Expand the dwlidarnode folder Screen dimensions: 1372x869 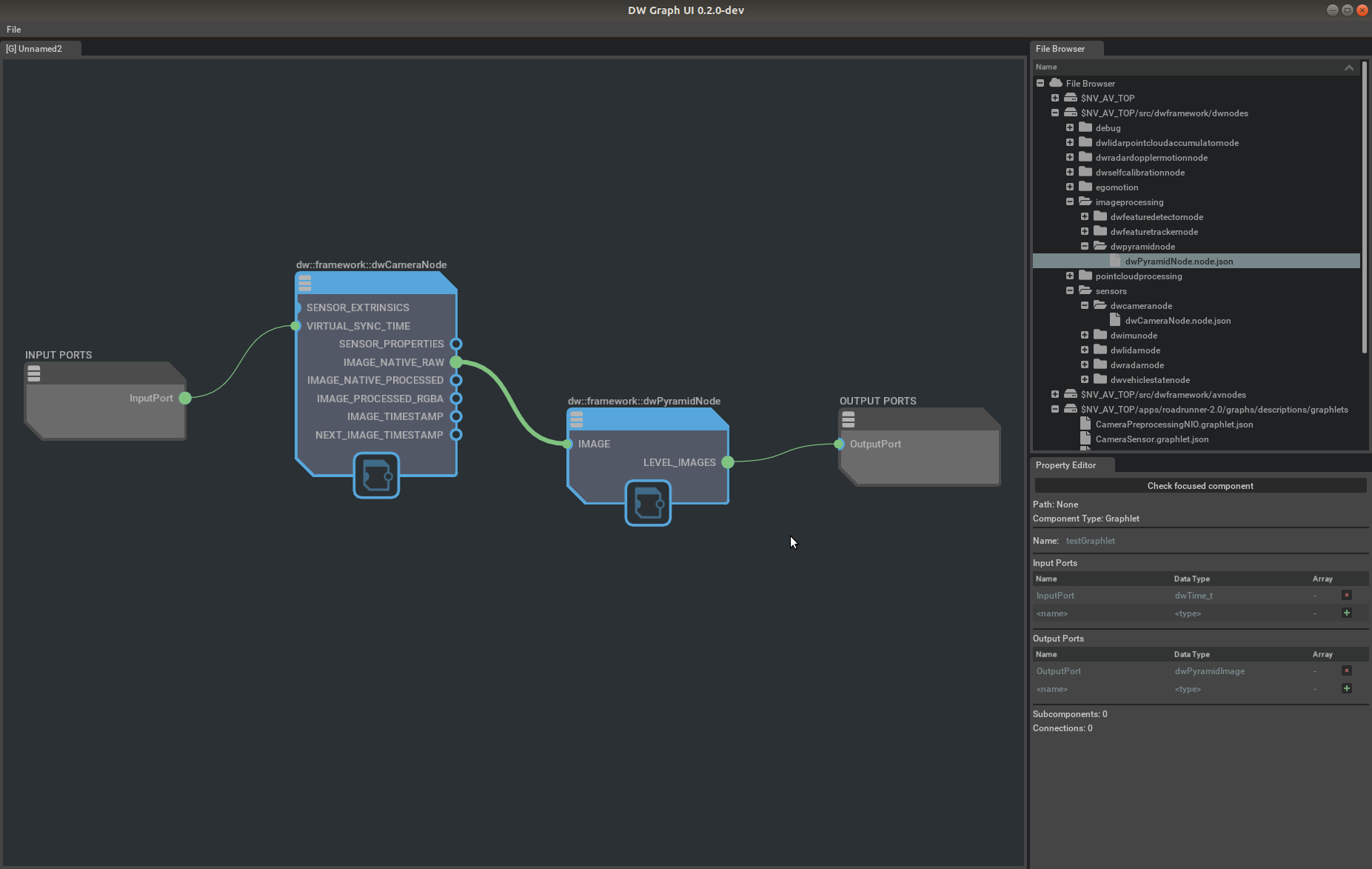[1085, 350]
